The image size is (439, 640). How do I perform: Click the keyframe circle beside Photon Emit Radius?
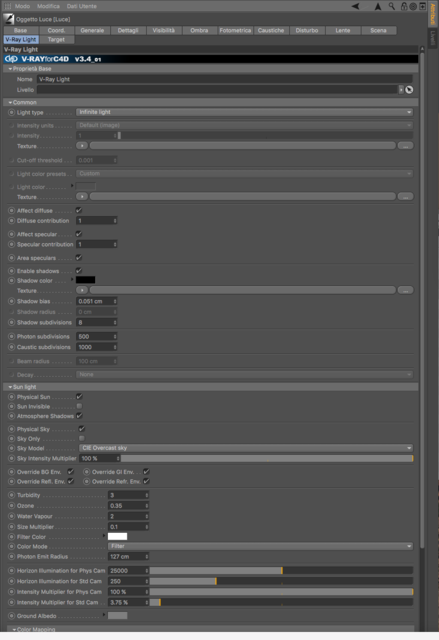[11, 557]
